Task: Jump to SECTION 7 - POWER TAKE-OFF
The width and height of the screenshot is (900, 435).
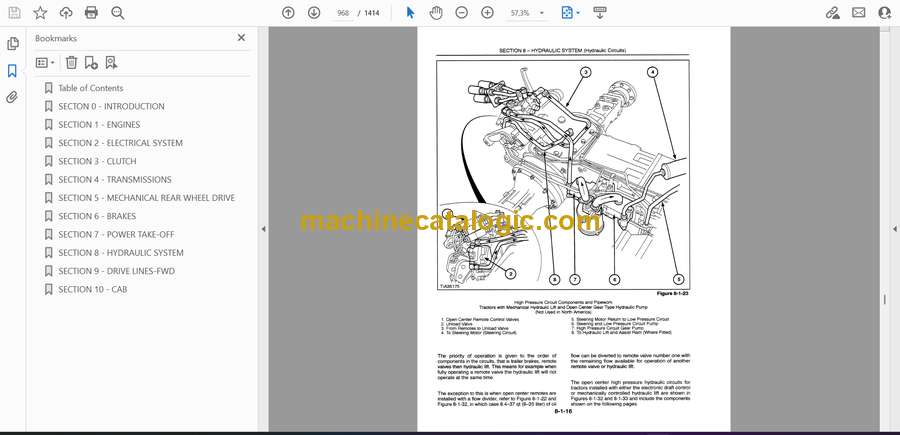Action: pyautogui.click(x=117, y=235)
